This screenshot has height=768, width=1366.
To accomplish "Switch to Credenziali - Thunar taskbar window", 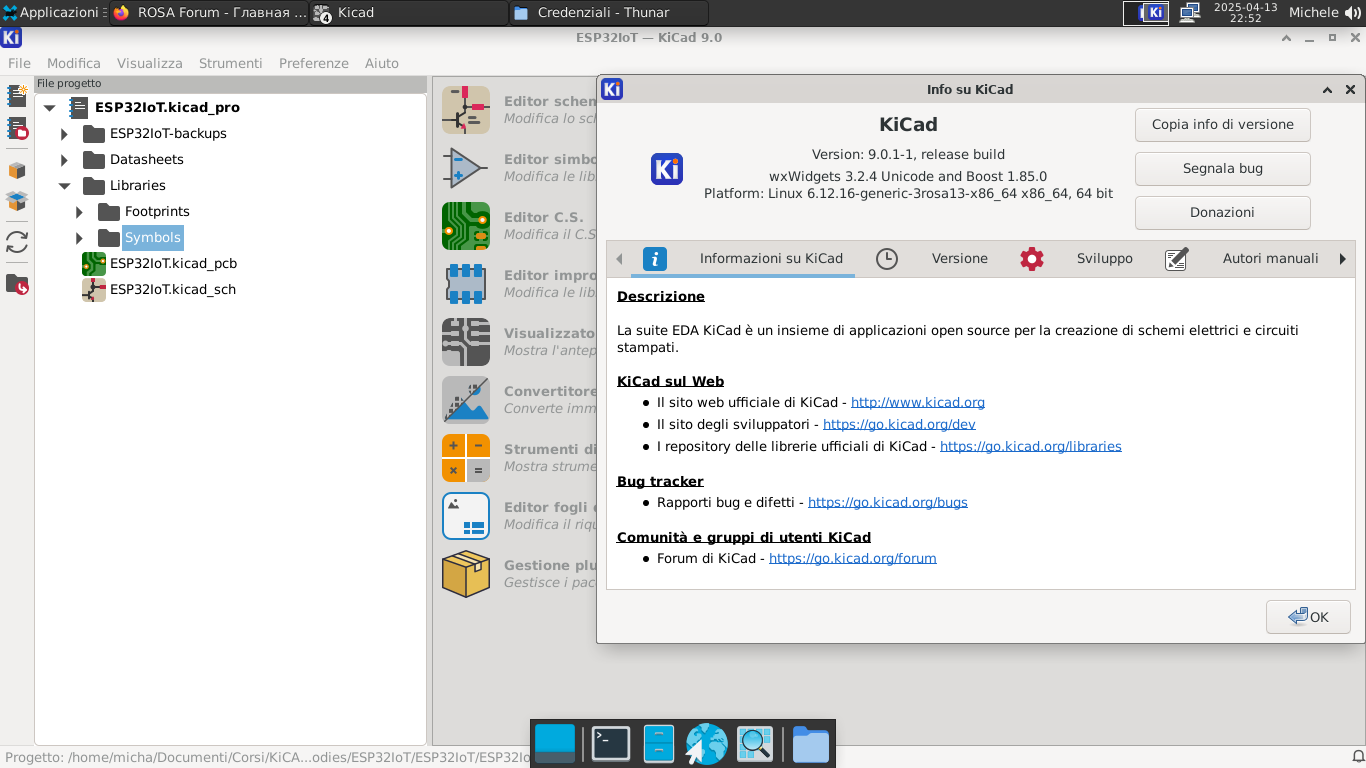I will [608, 13].
